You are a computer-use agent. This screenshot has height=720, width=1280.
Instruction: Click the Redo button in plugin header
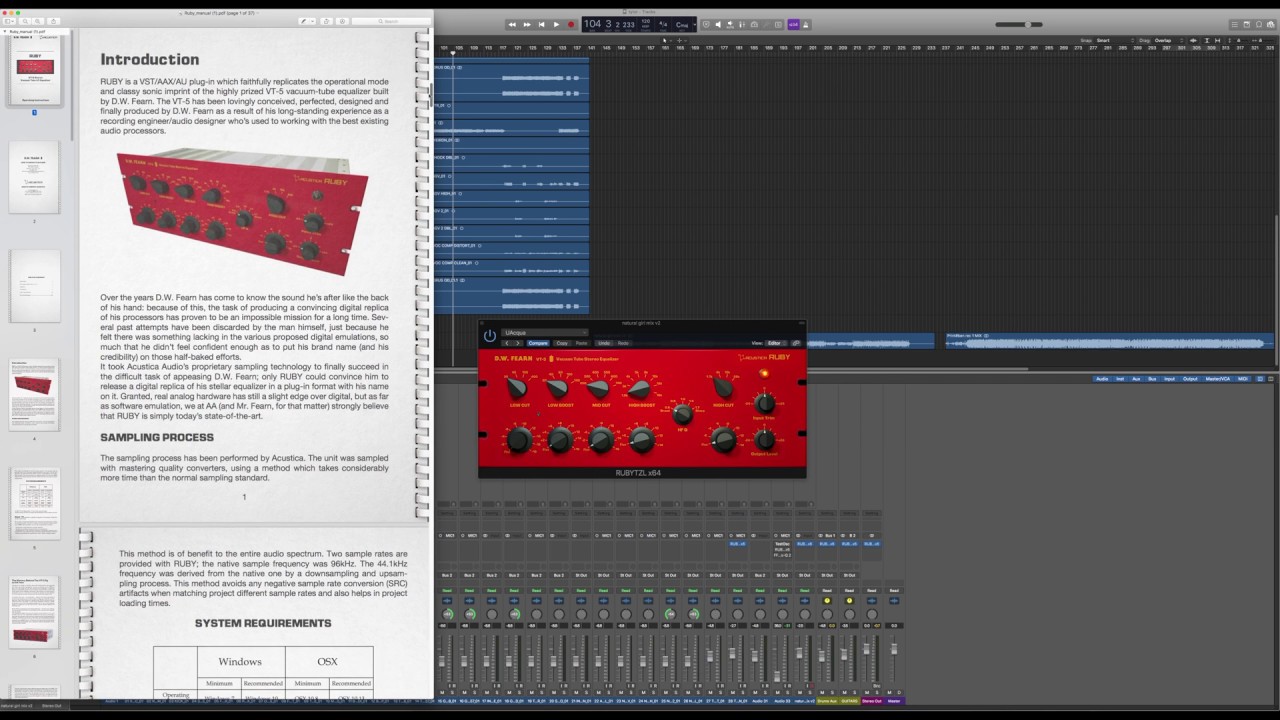pyautogui.click(x=623, y=343)
